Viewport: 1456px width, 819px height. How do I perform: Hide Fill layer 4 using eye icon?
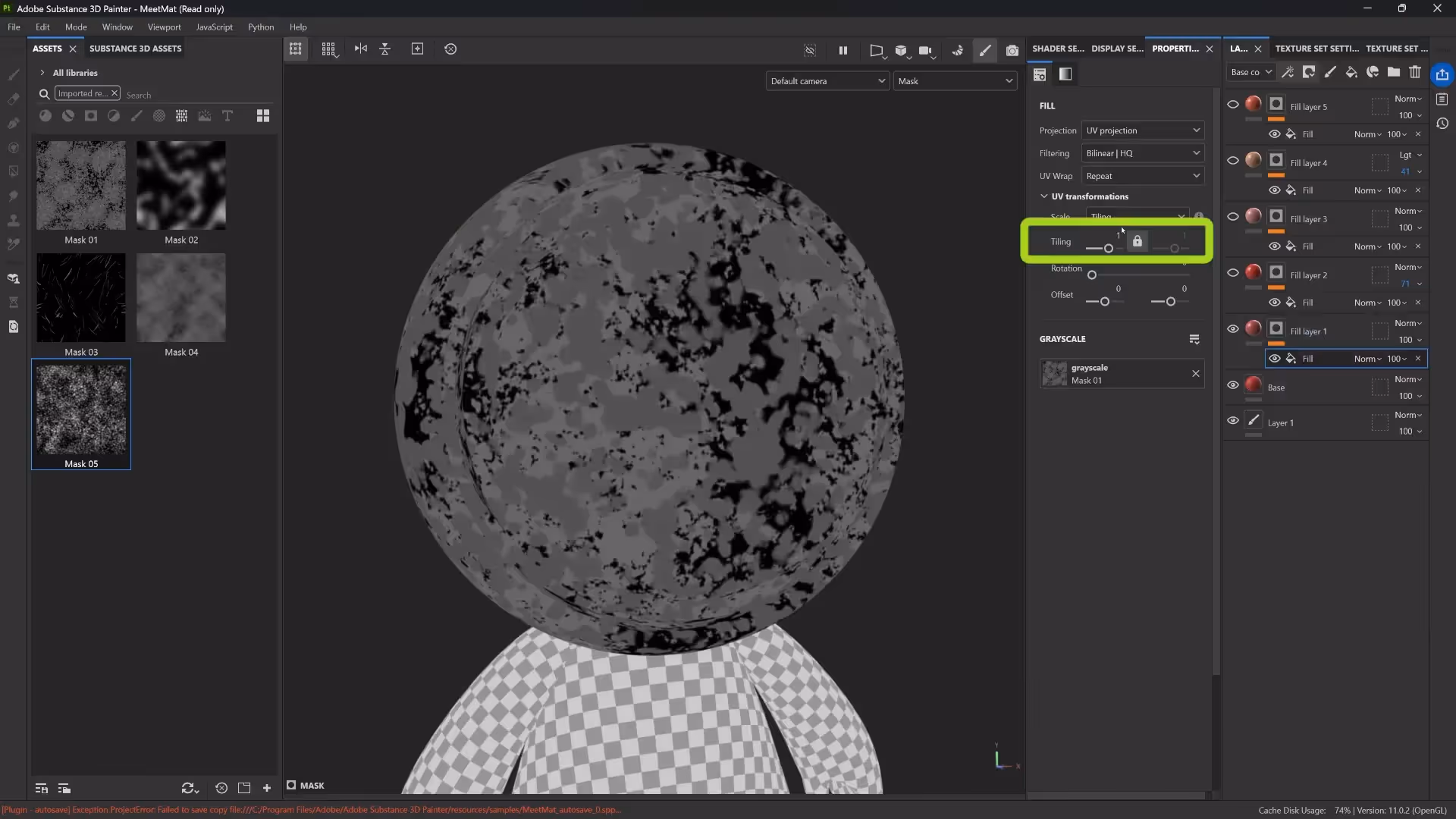1233,161
